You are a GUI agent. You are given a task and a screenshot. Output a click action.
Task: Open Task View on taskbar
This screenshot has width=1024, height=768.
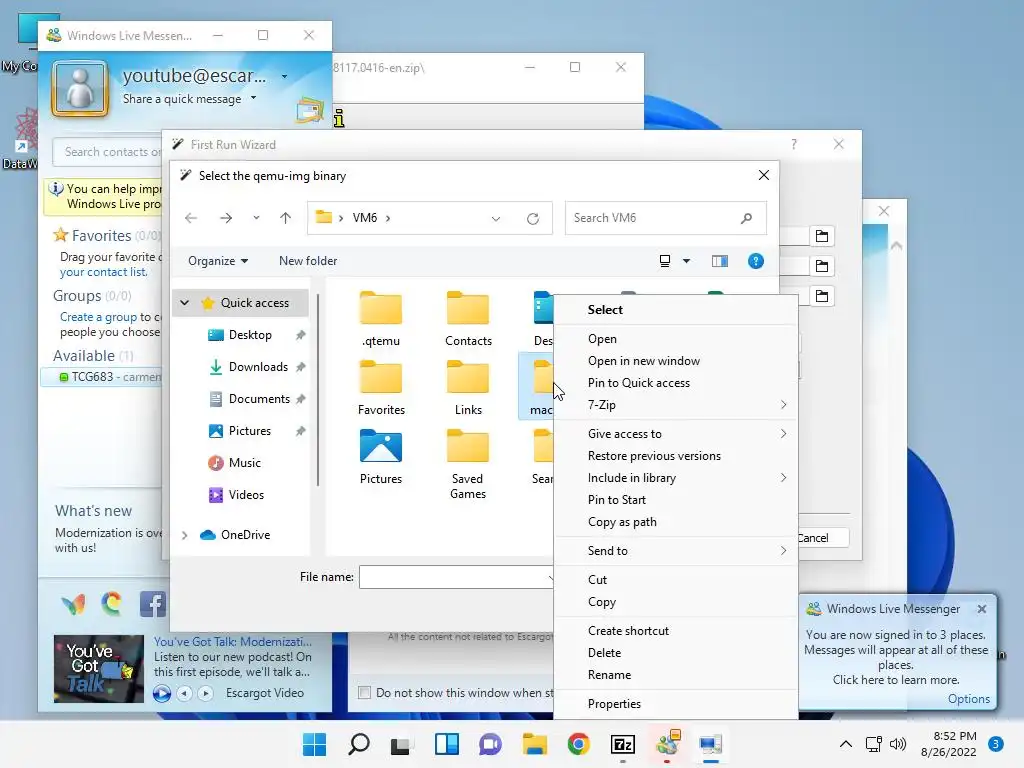pos(400,744)
